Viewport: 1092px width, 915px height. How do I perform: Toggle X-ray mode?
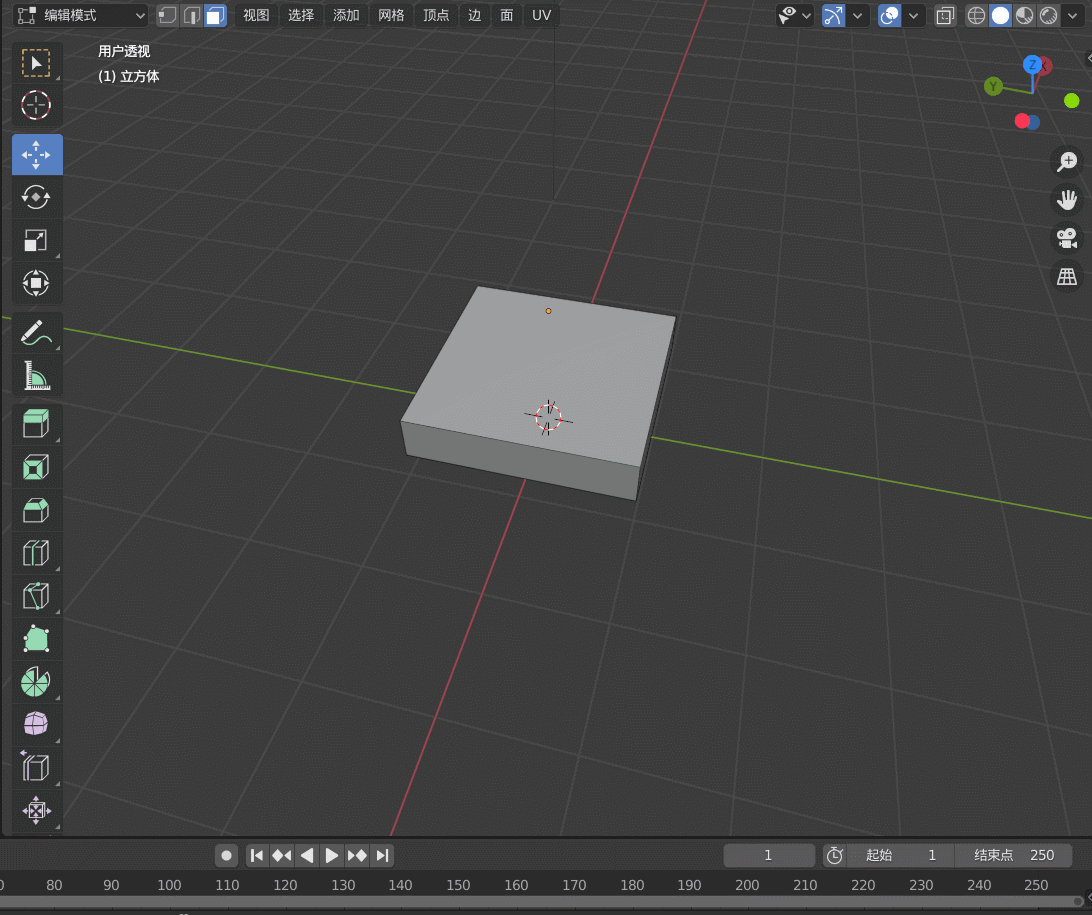(x=945, y=15)
